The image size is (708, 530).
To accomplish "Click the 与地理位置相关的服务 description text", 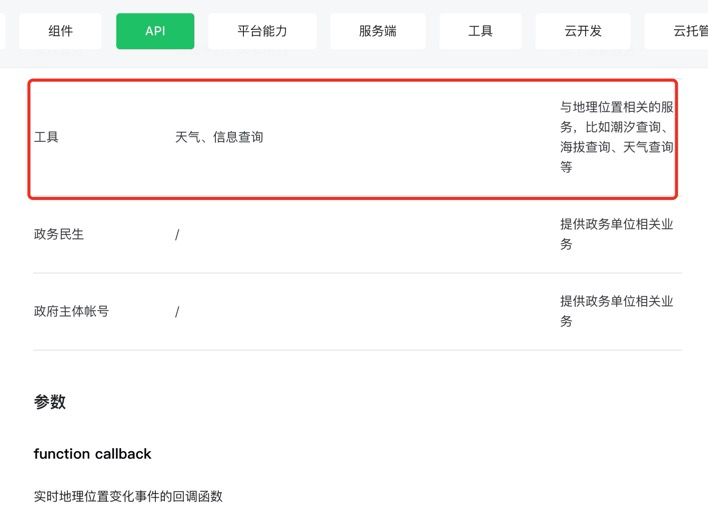I will click(616, 137).
